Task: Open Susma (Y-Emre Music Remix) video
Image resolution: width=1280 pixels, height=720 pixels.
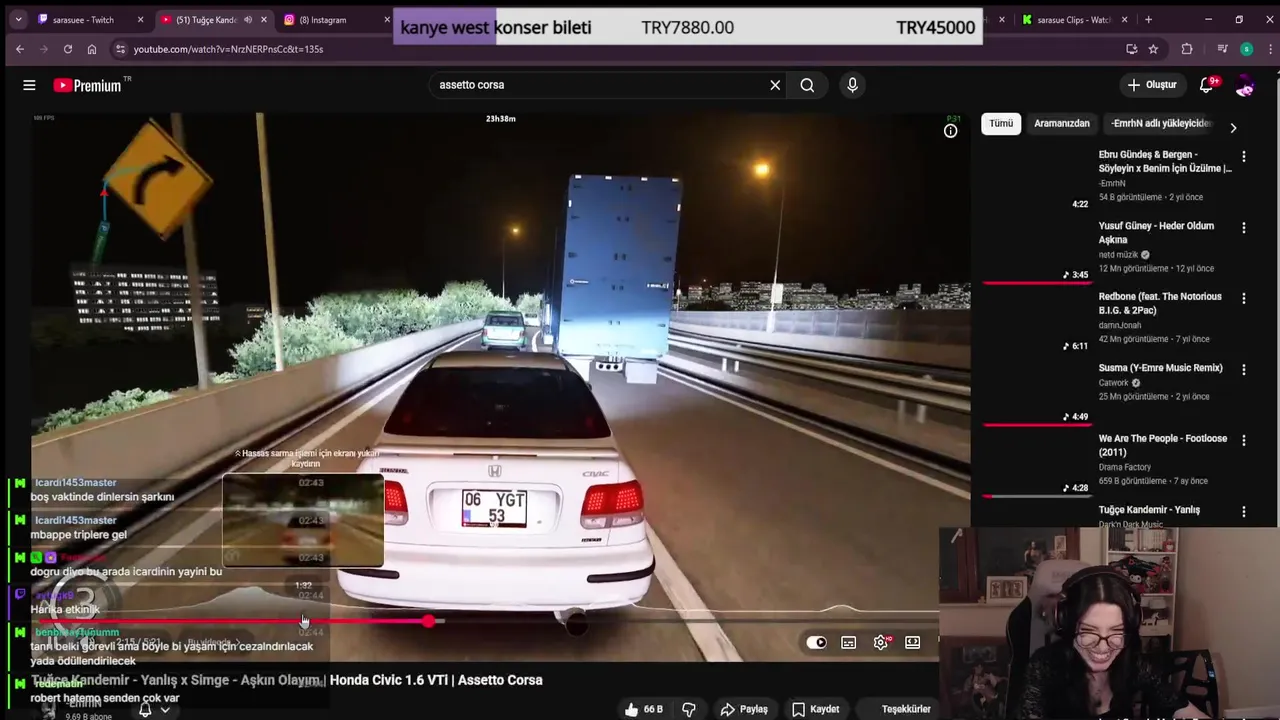Action: [1160, 368]
